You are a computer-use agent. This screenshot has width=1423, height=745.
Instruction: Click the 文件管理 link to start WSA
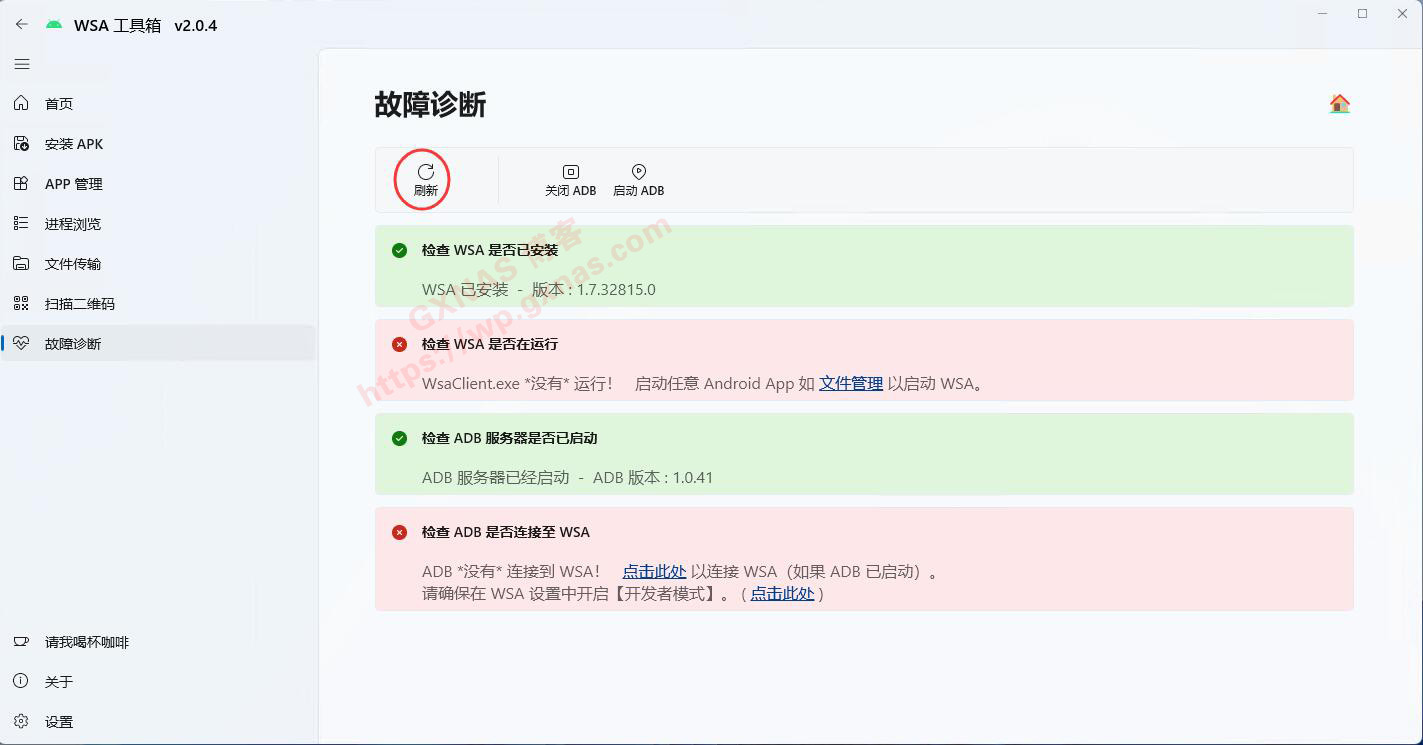coord(851,384)
